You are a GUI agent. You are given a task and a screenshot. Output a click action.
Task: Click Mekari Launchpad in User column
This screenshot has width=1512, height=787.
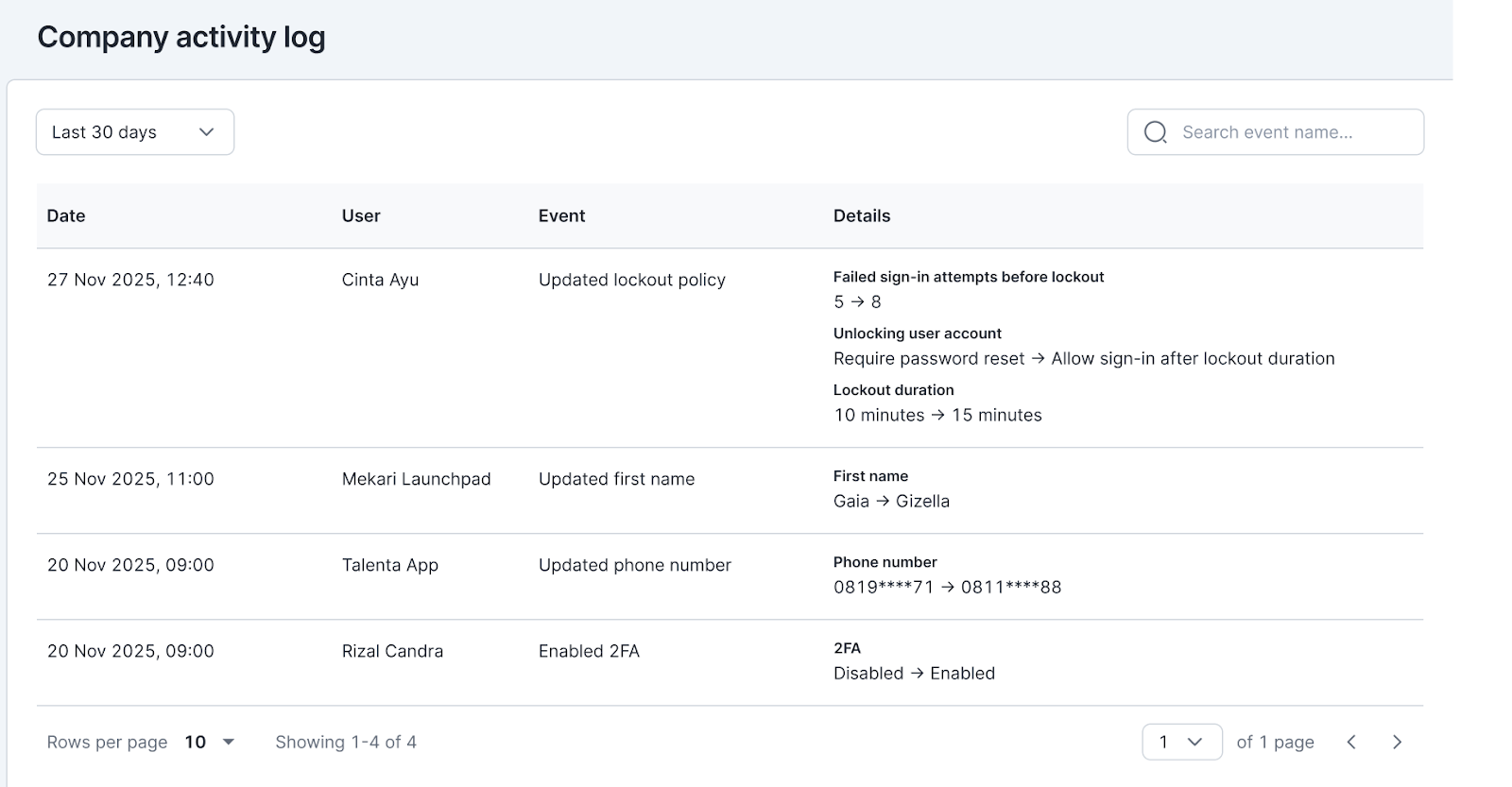click(416, 479)
